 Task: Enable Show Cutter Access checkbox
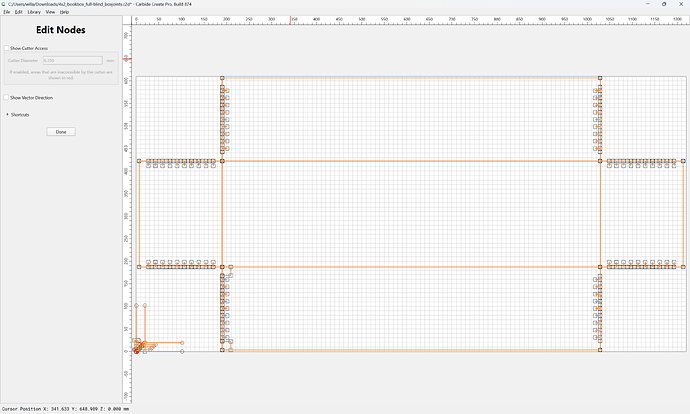6,48
